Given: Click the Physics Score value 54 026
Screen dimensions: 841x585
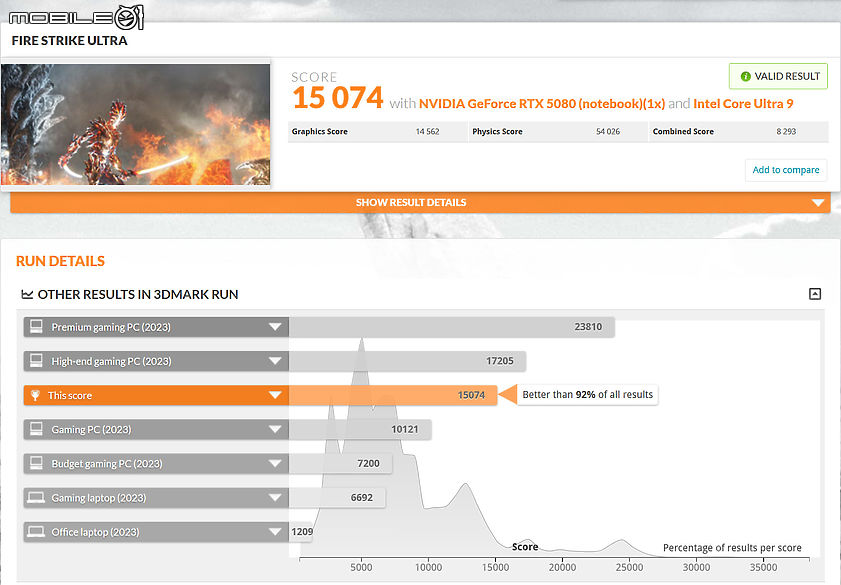Looking at the screenshot, I should 608,131.
